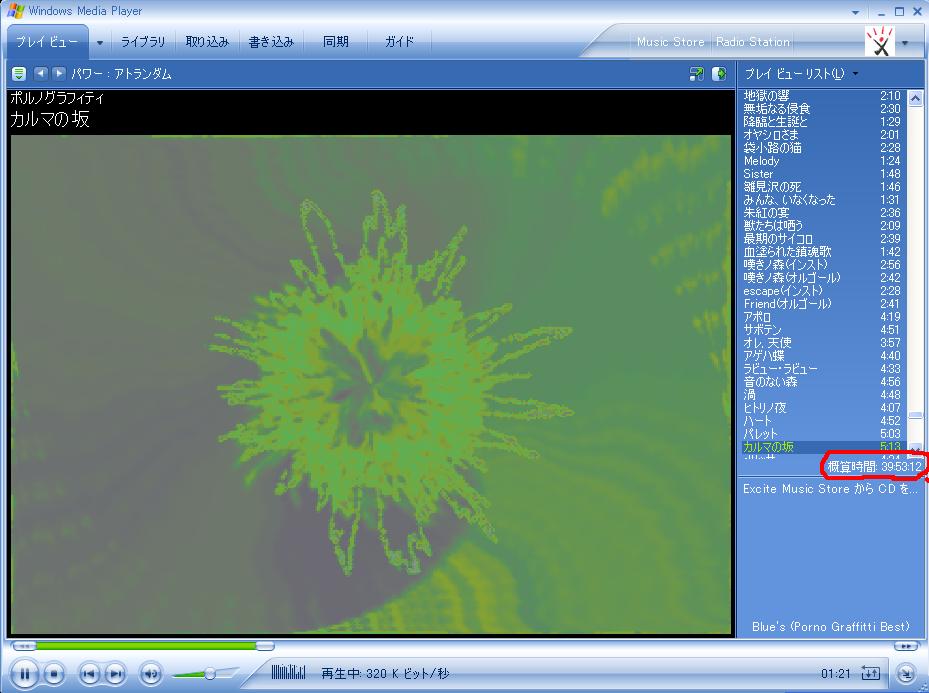Select track アゲハ蝶

[x=822, y=356]
